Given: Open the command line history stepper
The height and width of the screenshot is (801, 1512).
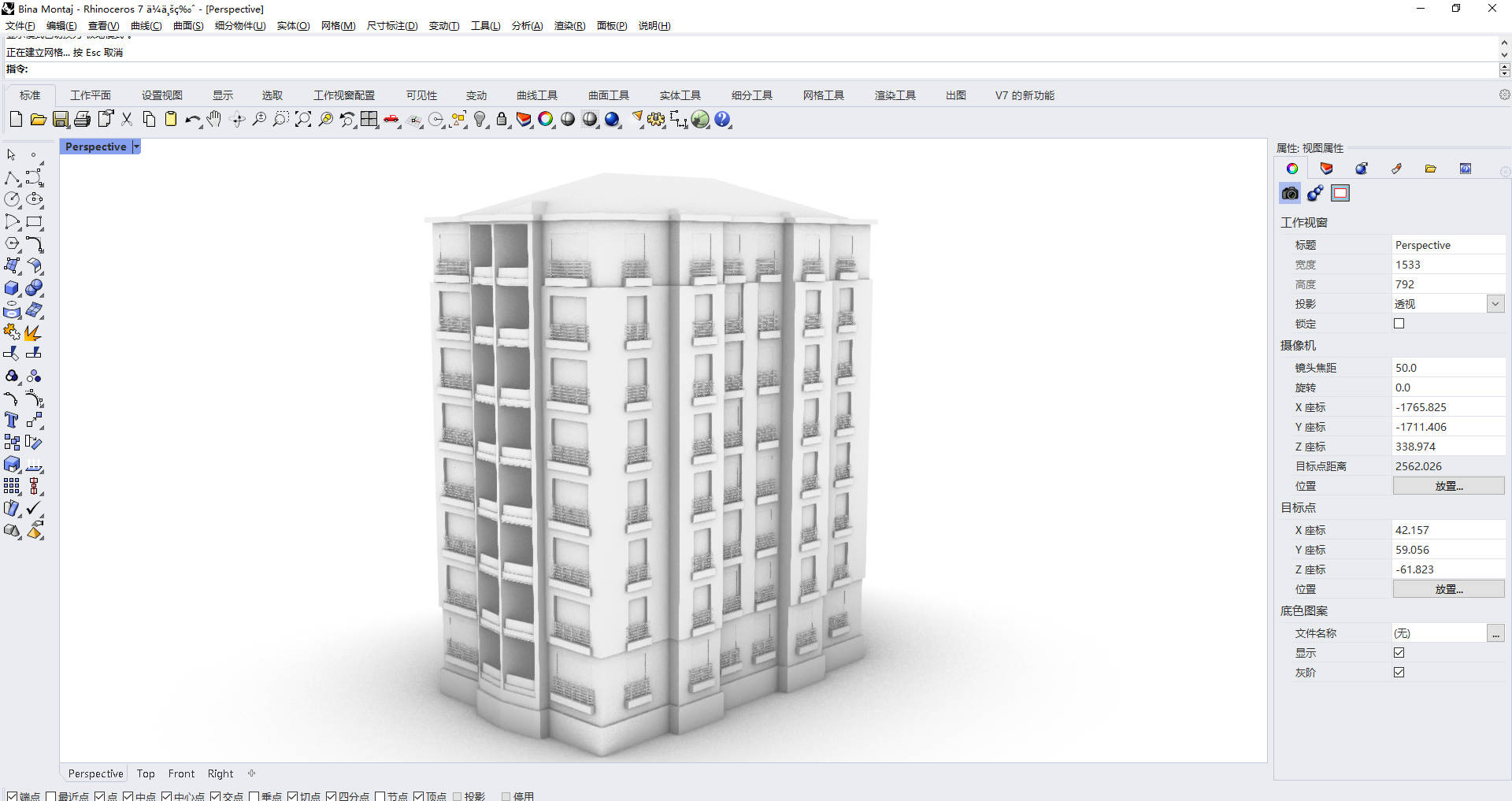Looking at the screenshot, I should click(x=1504, y=70).
